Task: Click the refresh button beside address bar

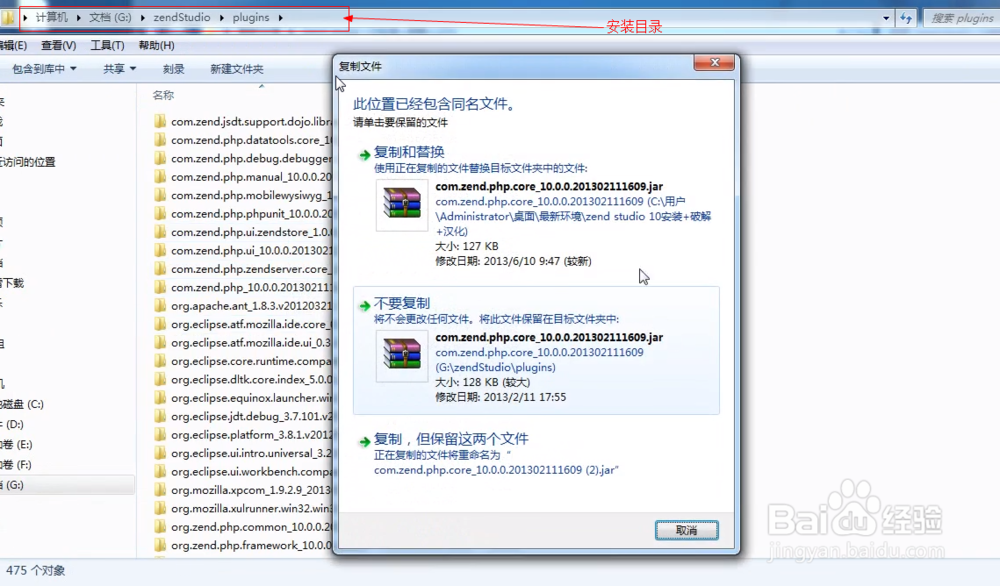Action: [906, 18]
